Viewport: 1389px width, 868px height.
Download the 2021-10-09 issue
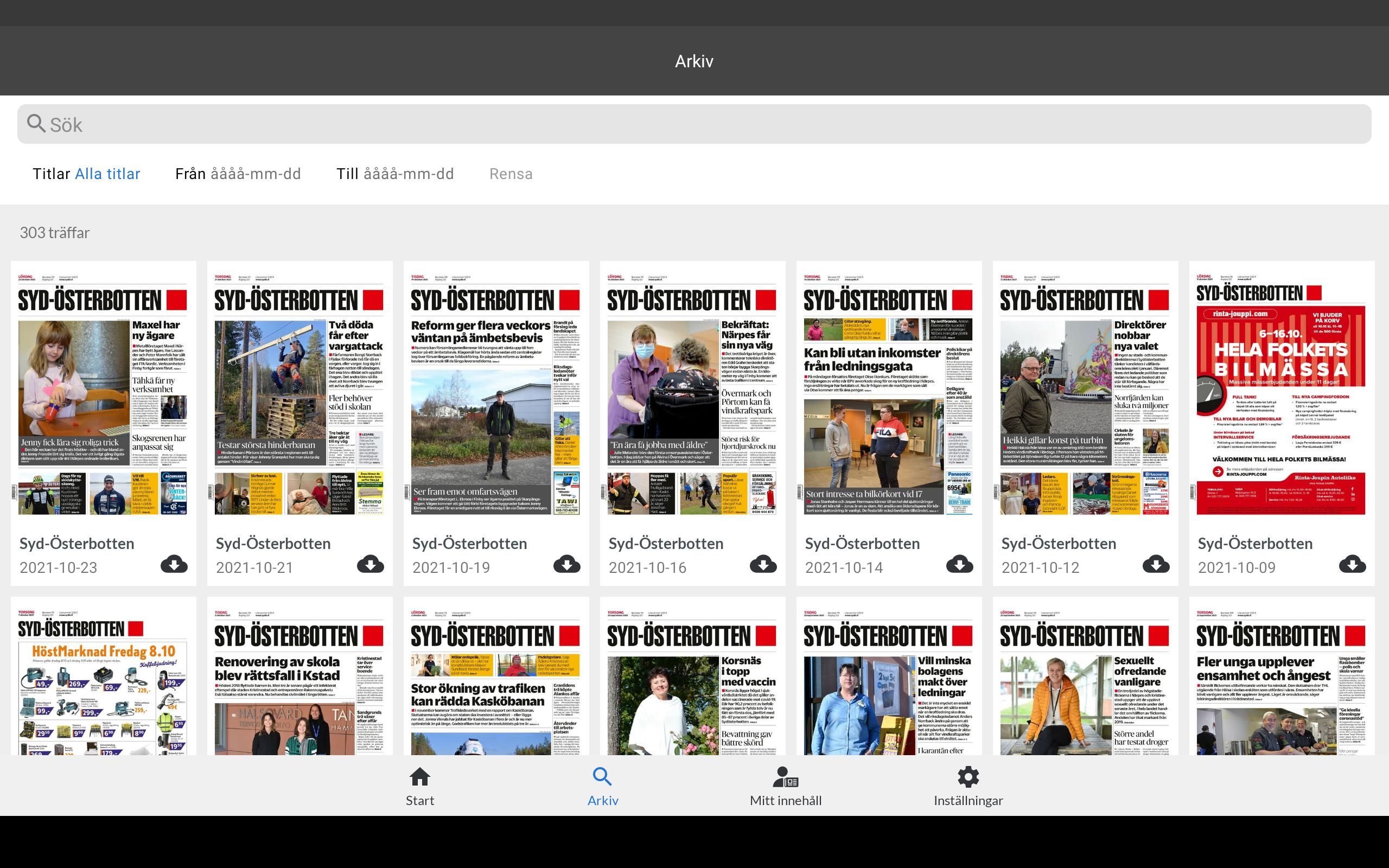pyautogui.click(x=1352, y=564)
